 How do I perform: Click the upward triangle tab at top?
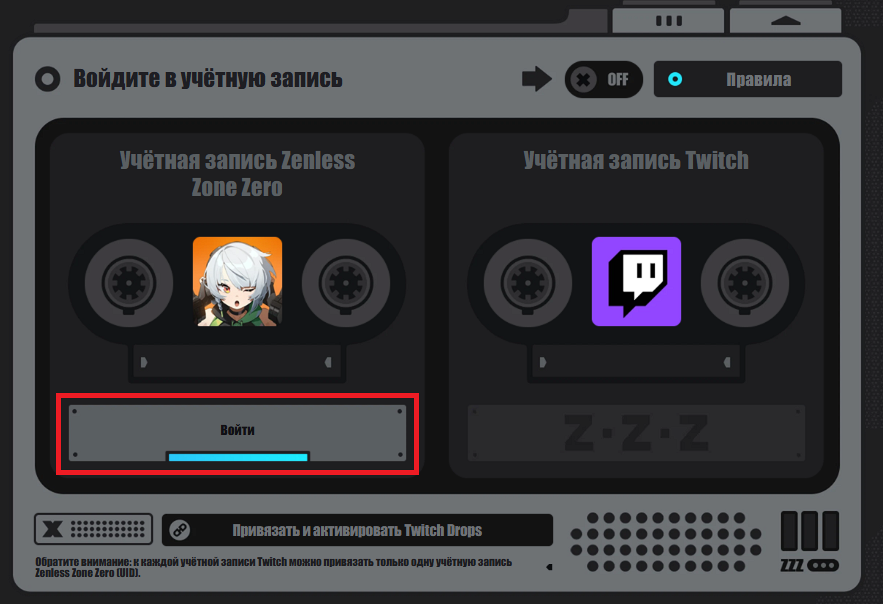click(x=786, y=21)
